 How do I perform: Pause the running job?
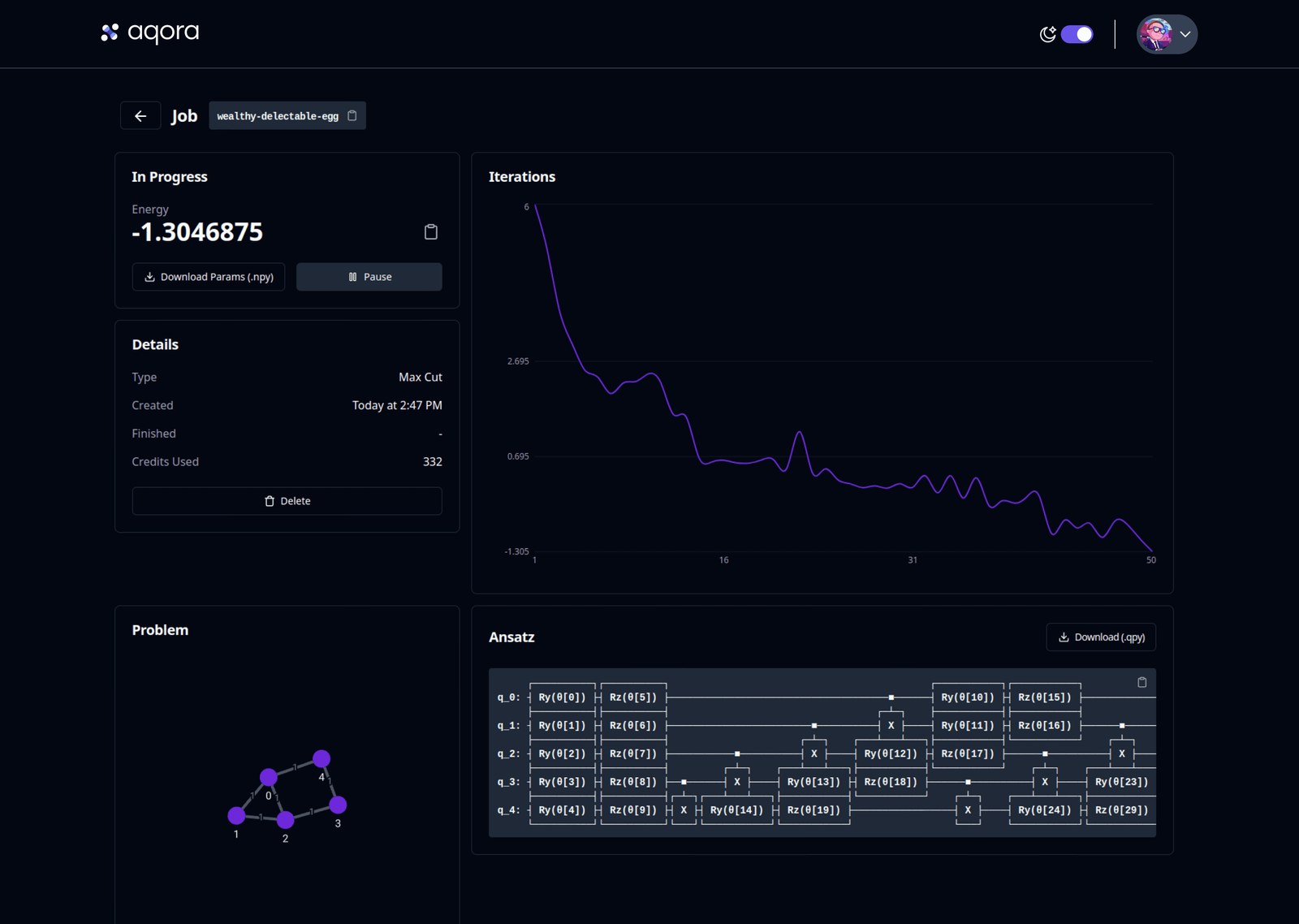tap(369, 277)
